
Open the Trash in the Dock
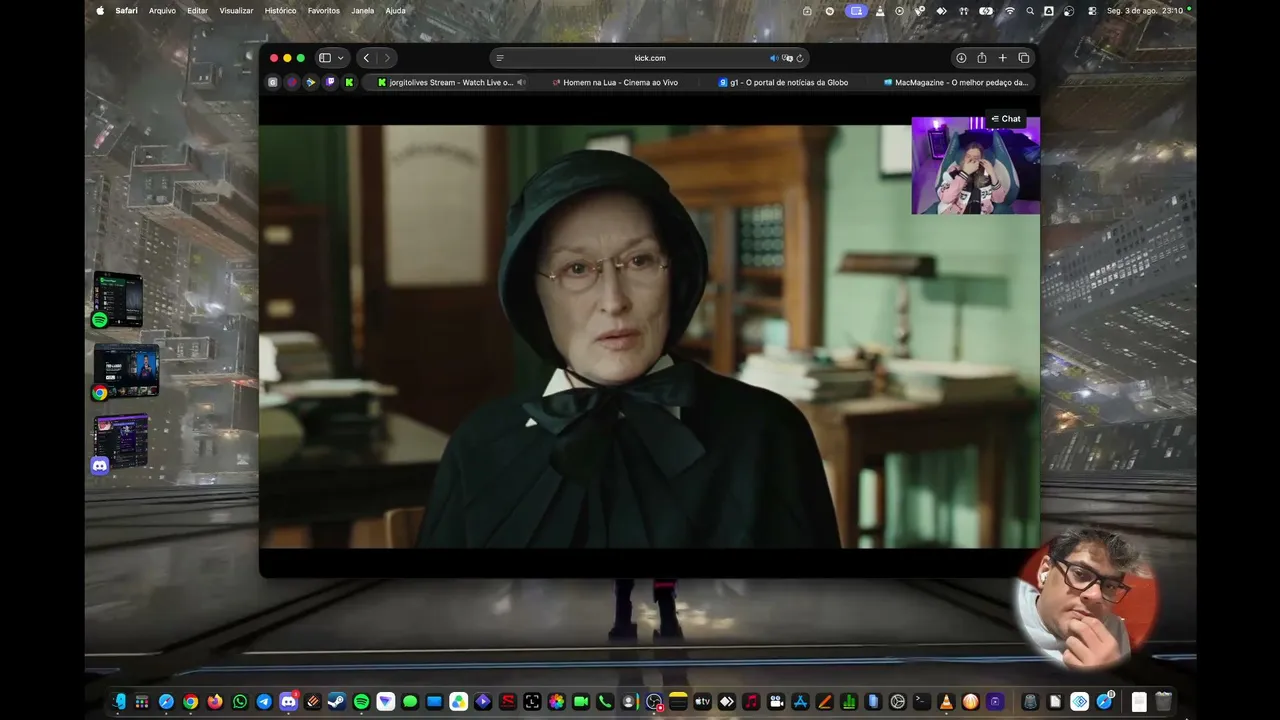1163,702
